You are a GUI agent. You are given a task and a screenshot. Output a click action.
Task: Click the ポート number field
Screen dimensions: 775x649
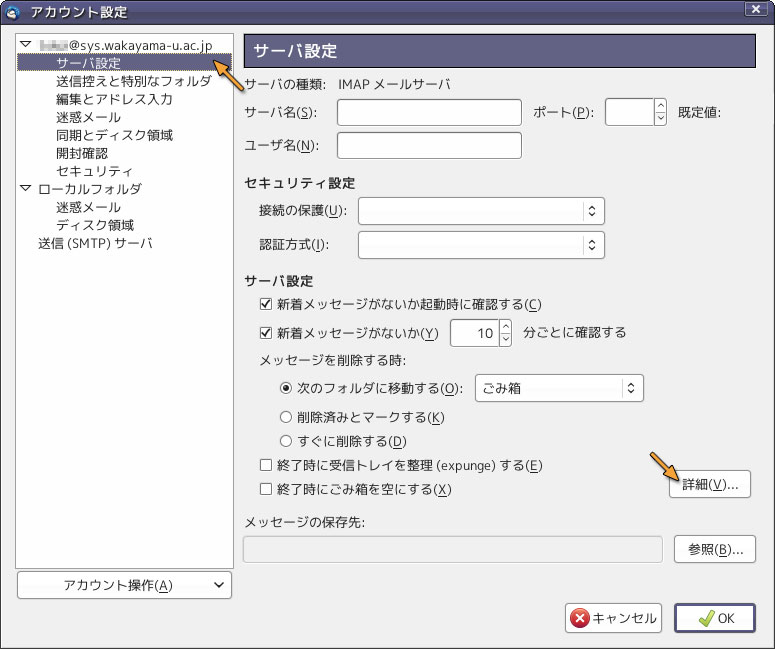630,113
